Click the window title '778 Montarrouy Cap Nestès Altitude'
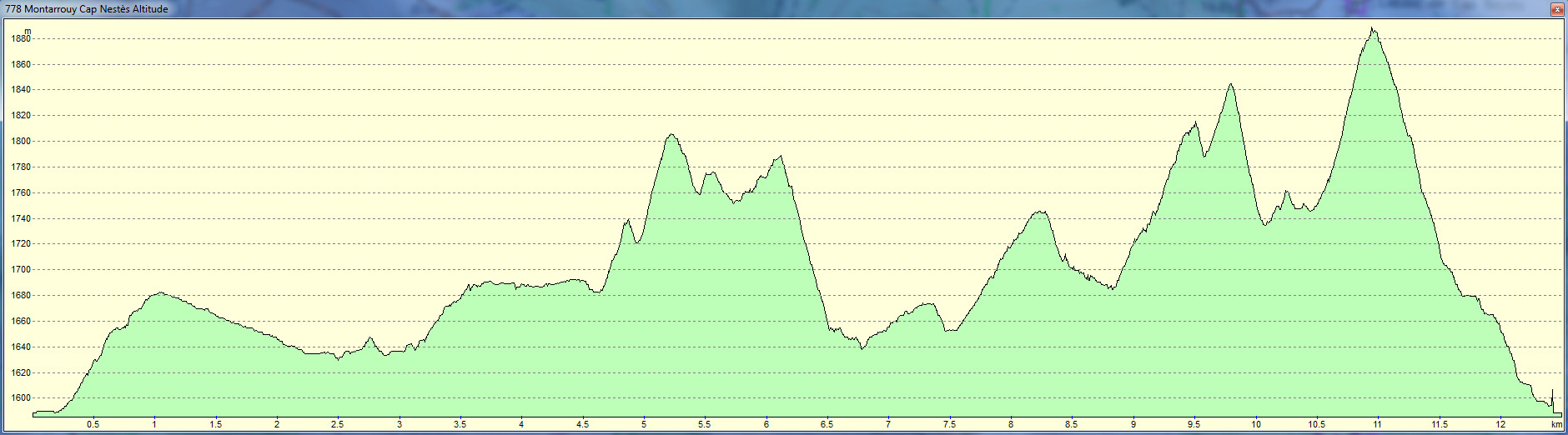The width and height of the screenshot is (1568, 435). point(87,9)
